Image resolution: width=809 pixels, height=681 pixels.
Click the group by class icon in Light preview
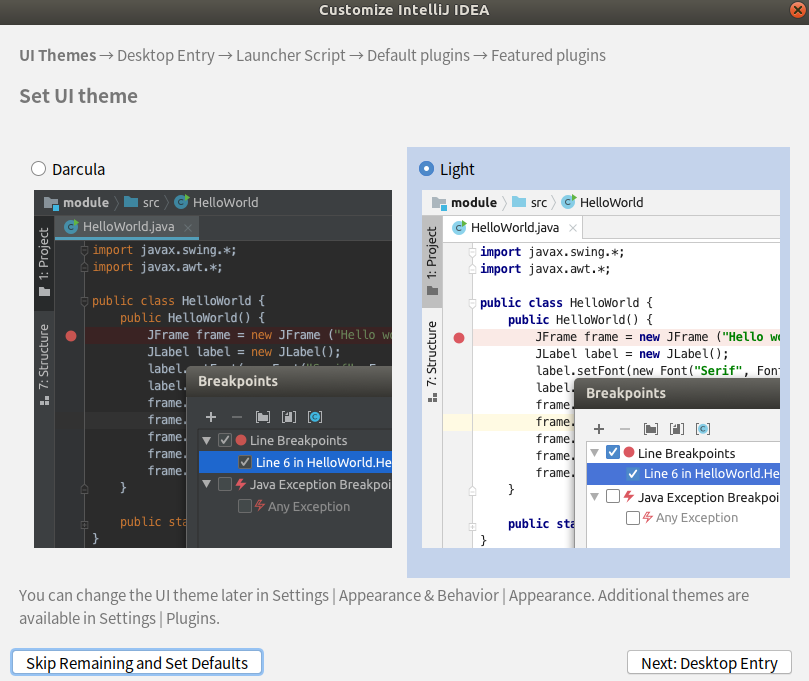point(703,429)
